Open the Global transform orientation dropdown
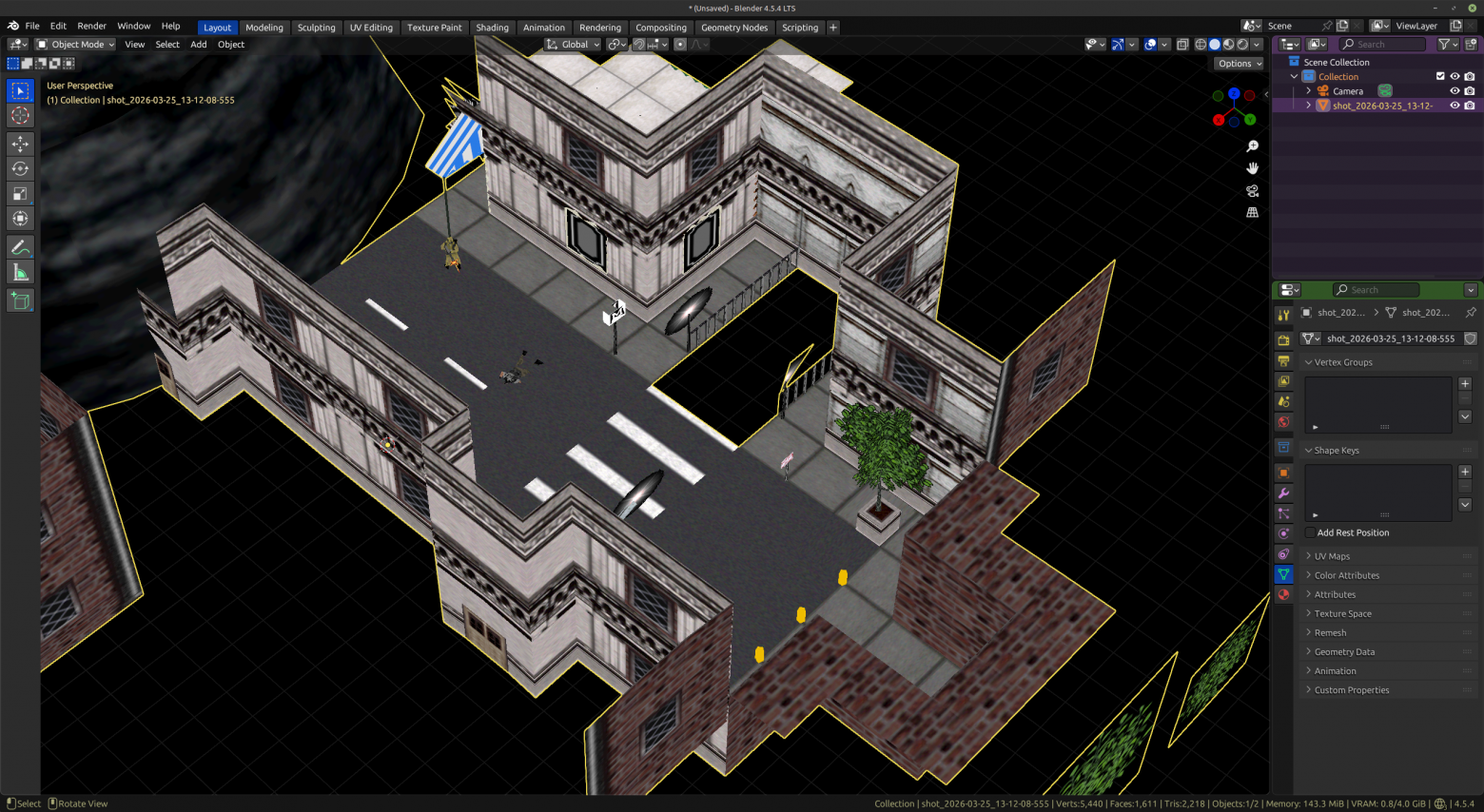Screen dimensions: 1484x812 pos(573,45)
